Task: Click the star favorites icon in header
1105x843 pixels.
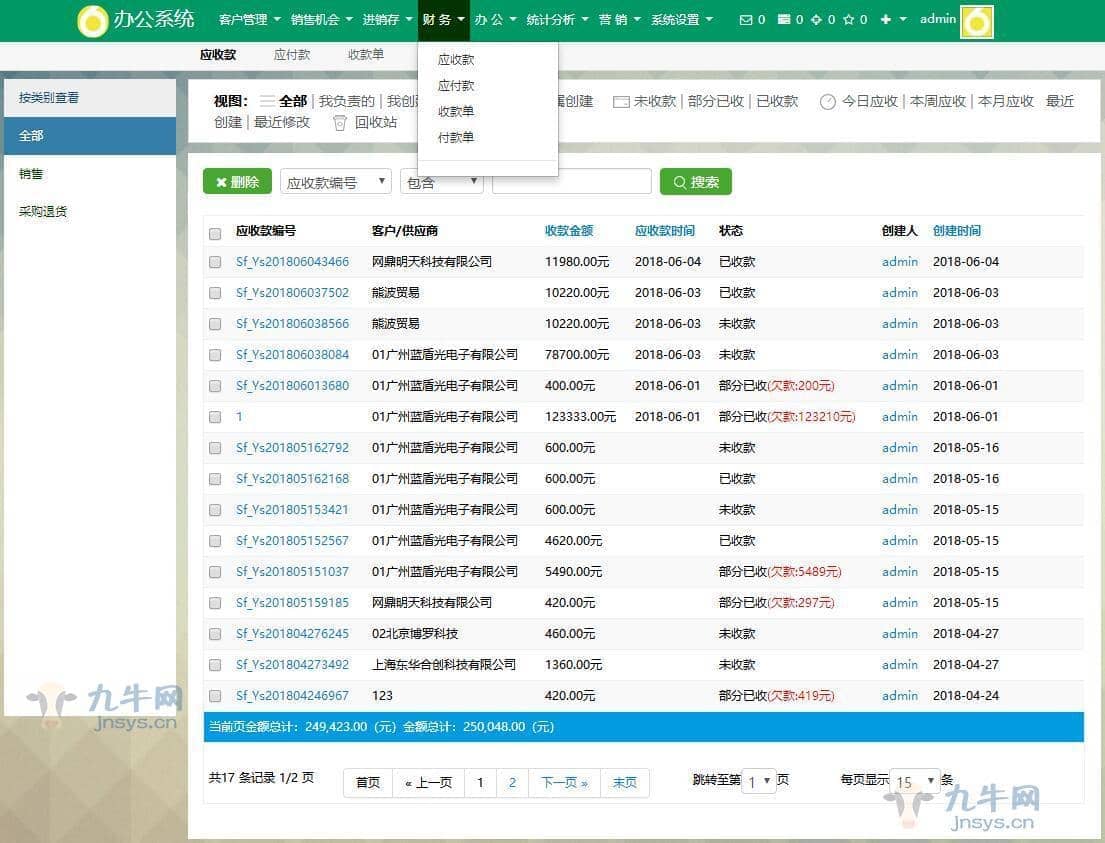Action: pos(848,20)
